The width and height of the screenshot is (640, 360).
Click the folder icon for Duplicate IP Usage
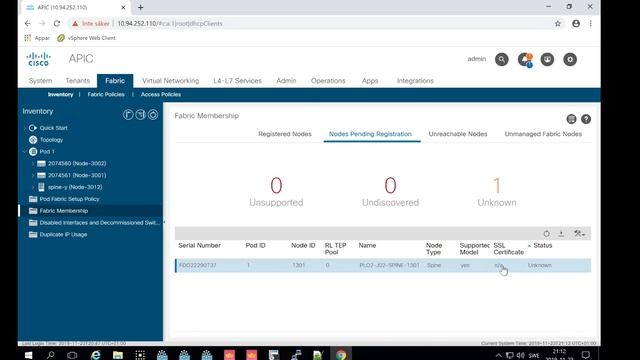[x=33, y=234]
